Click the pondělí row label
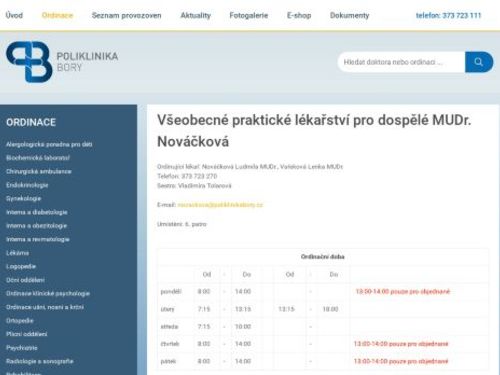This screenshot has width=500, height=375. (x=171, y=292)
